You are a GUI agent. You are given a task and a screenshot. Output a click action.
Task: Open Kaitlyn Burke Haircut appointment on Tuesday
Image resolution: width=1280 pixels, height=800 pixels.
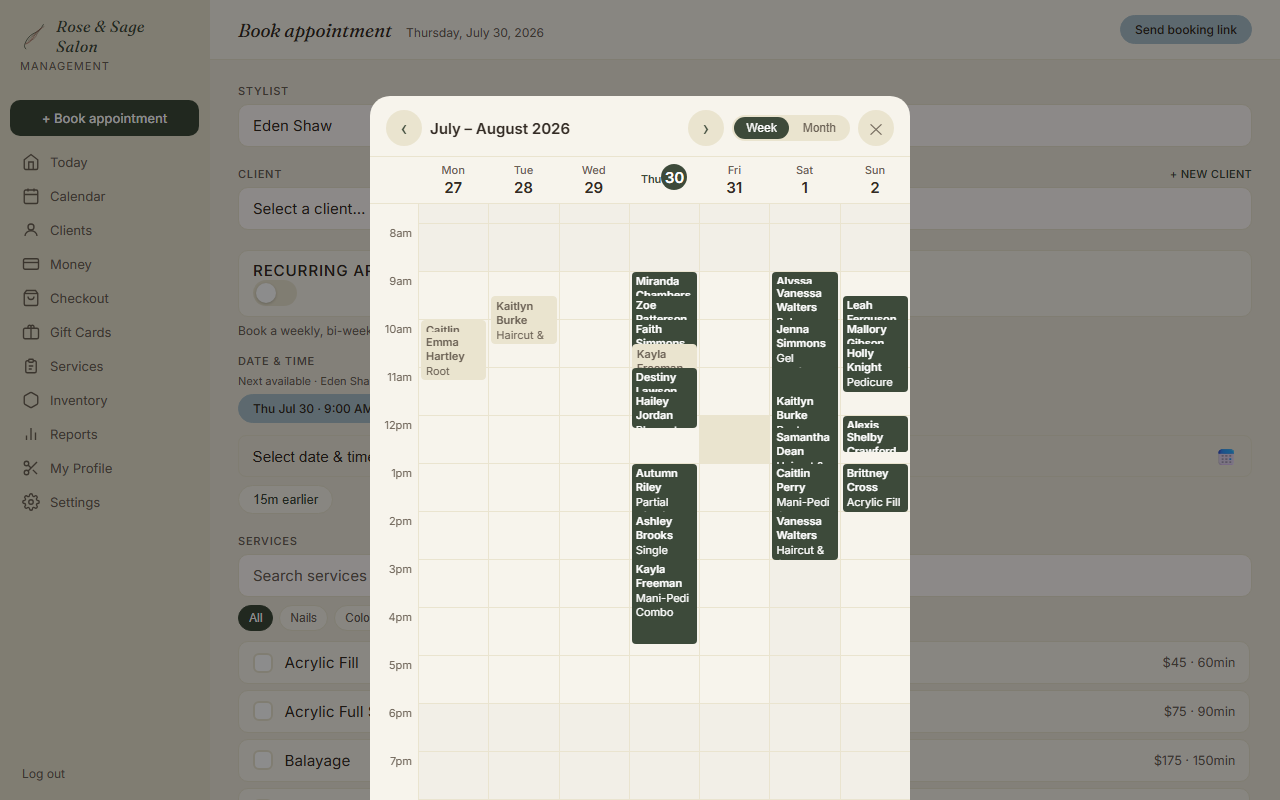point(523,320)
